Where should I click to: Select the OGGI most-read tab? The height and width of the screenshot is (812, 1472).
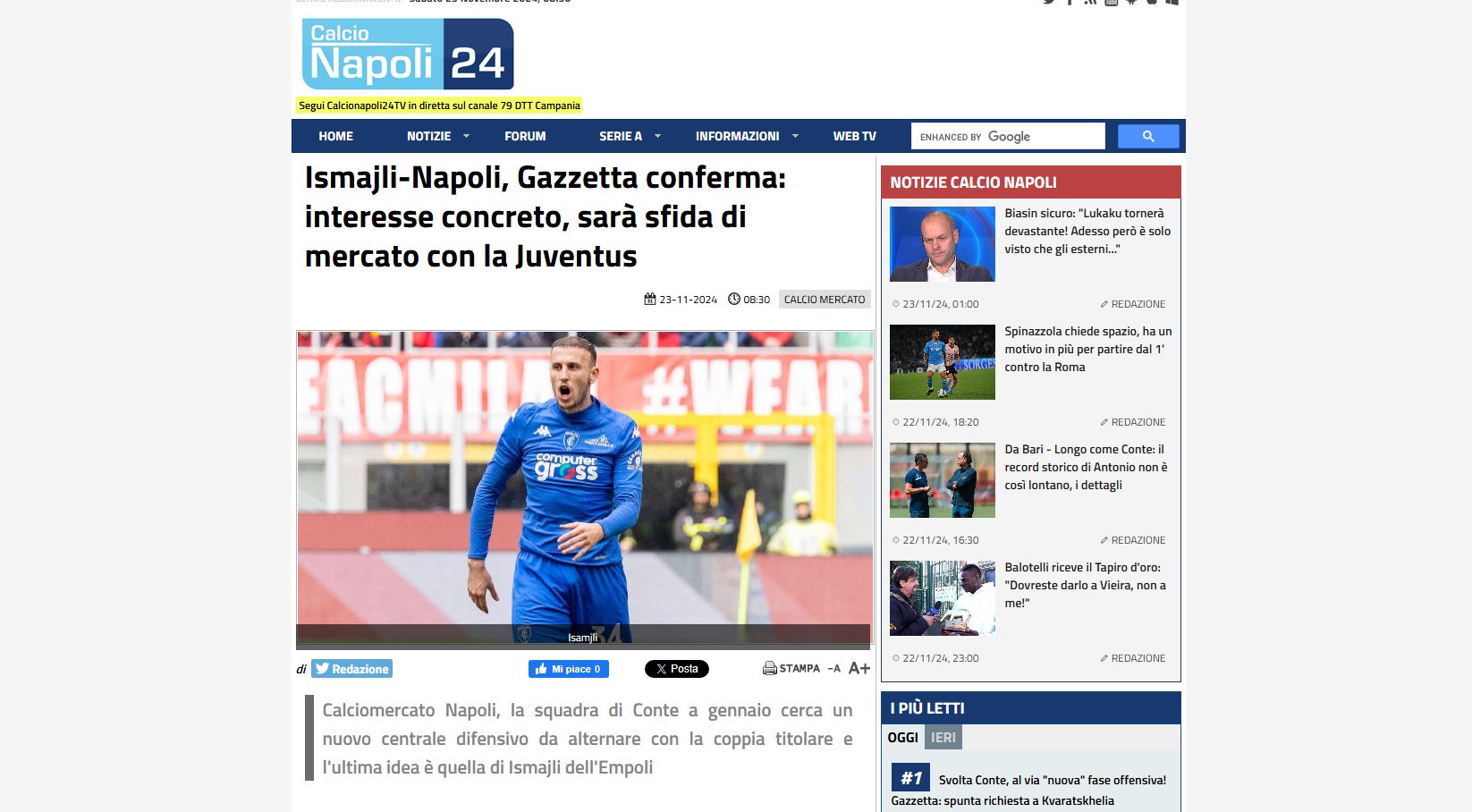[903, 738]
